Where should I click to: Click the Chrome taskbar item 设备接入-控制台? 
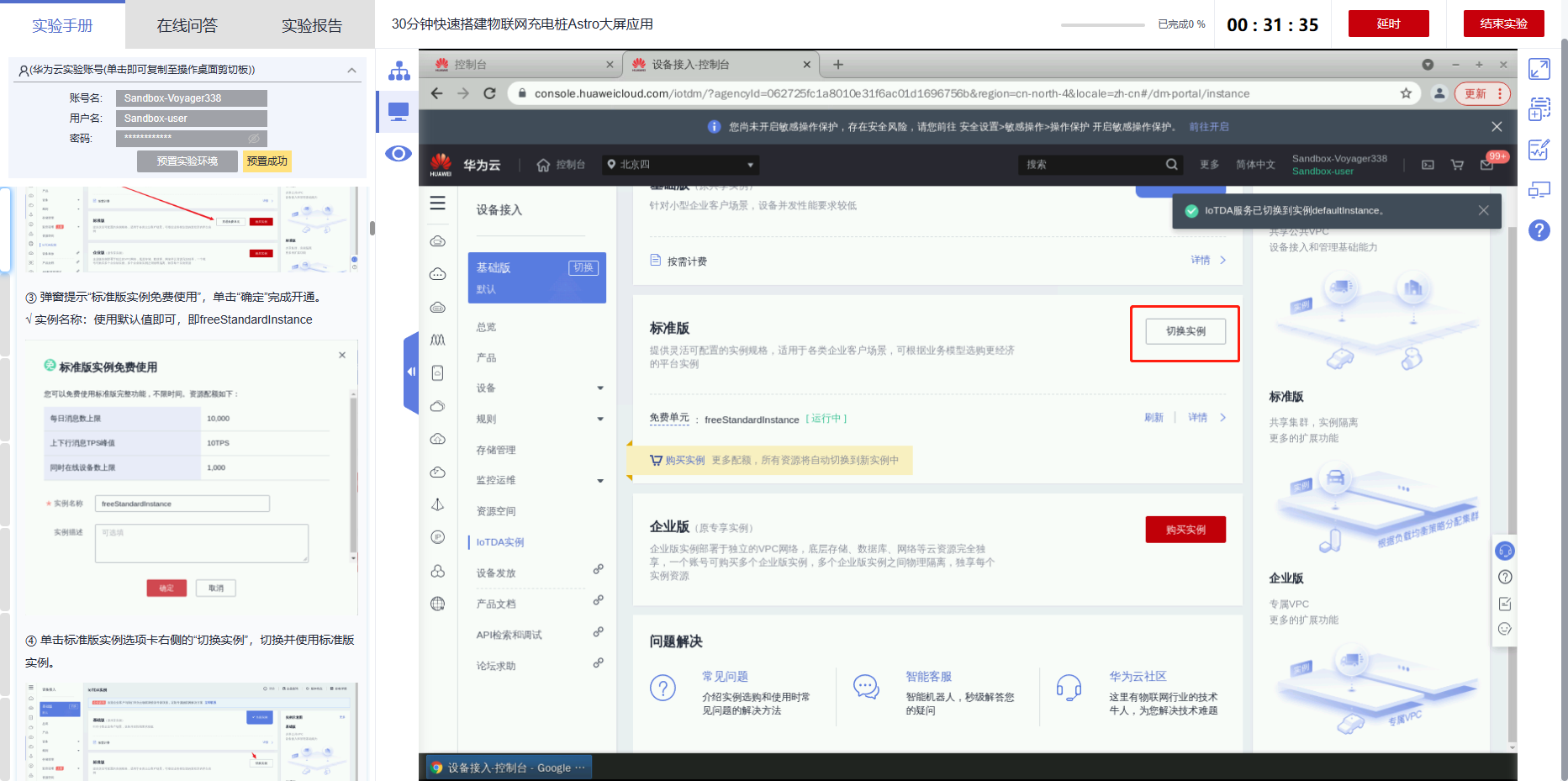tap(508, 768)
